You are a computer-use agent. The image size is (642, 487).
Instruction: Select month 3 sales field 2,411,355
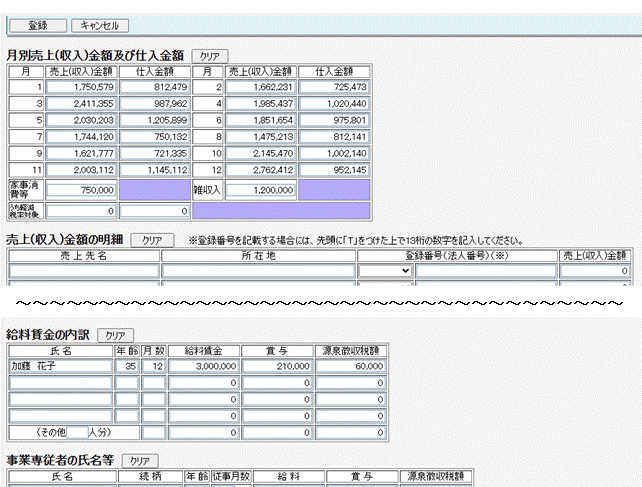81,104
